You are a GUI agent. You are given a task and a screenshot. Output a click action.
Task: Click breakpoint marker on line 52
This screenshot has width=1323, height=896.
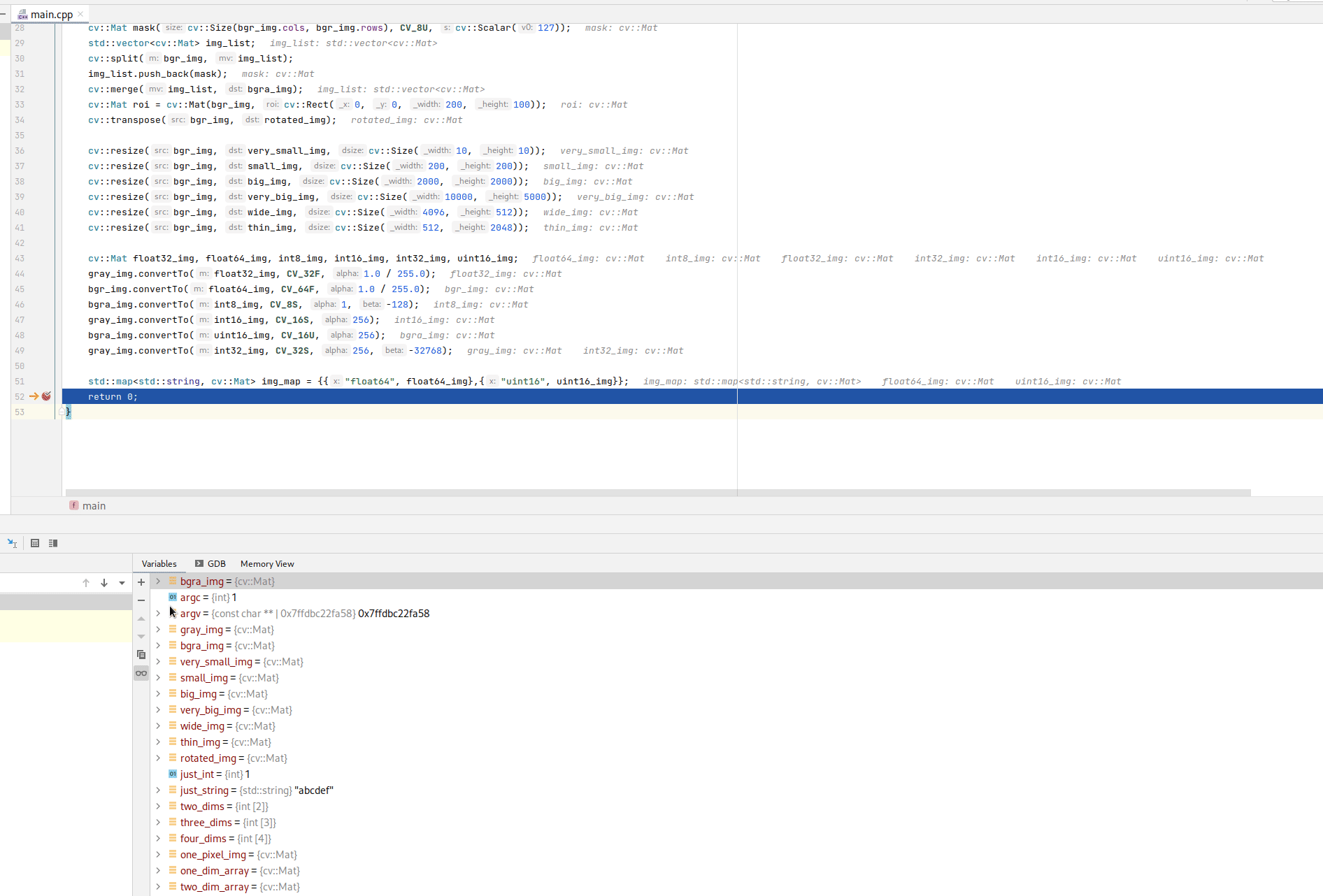tap(46, 396)
